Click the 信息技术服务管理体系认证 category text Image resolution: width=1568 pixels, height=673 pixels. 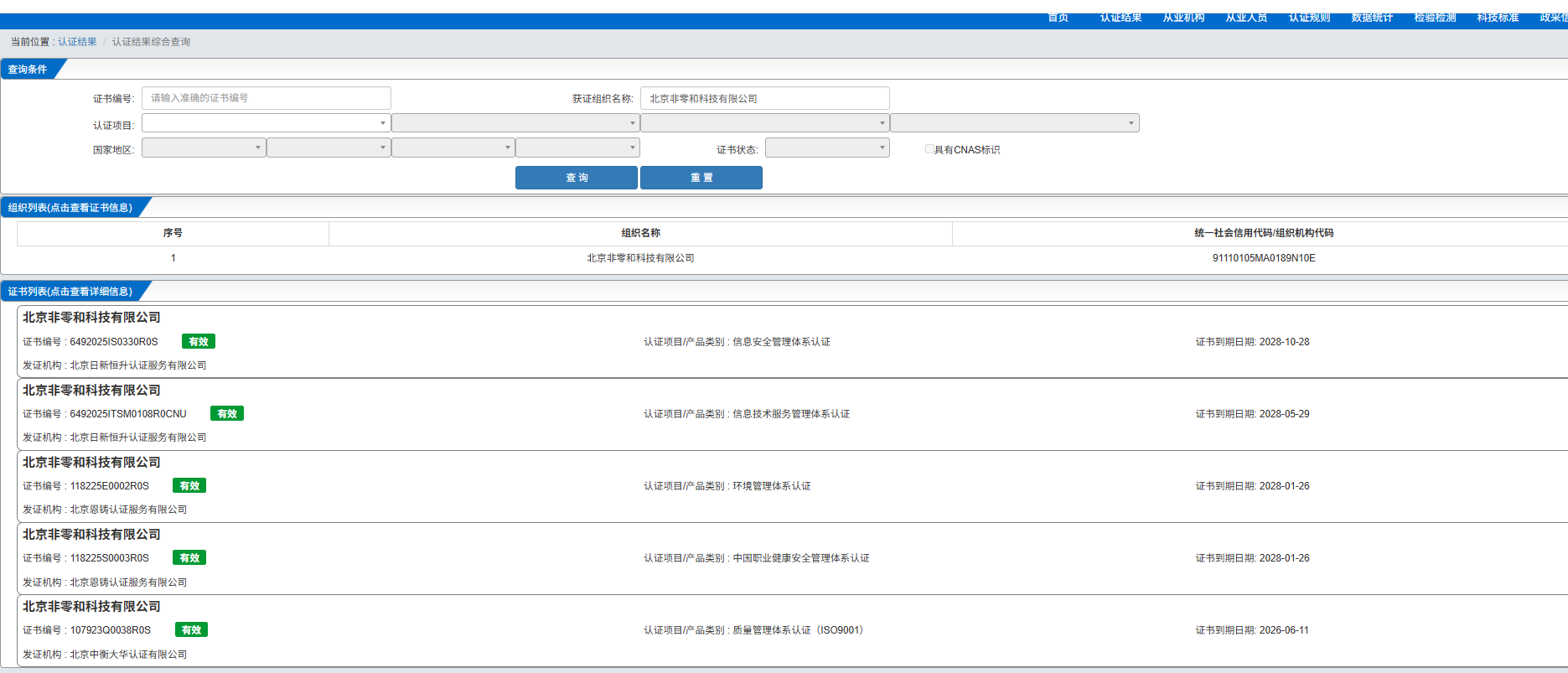(x=791, y=414)
